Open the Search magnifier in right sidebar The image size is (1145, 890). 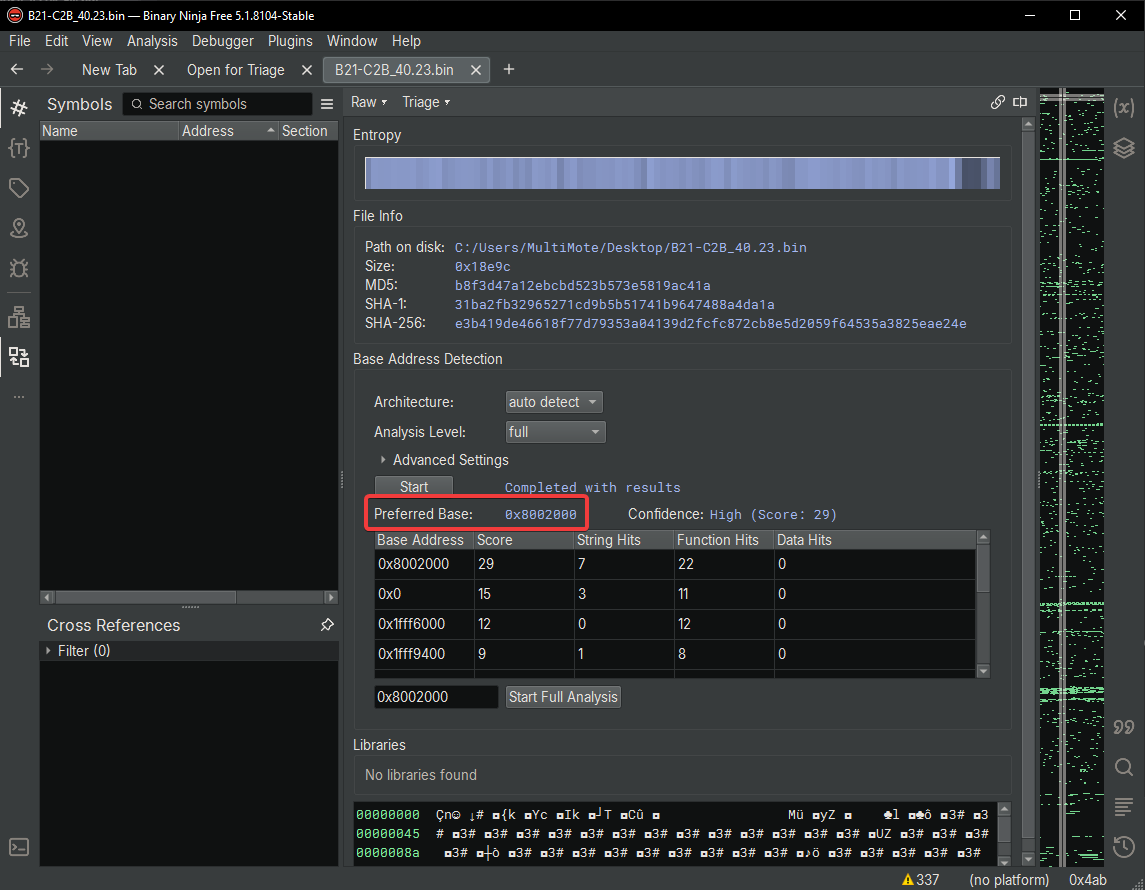(1124, 767)
